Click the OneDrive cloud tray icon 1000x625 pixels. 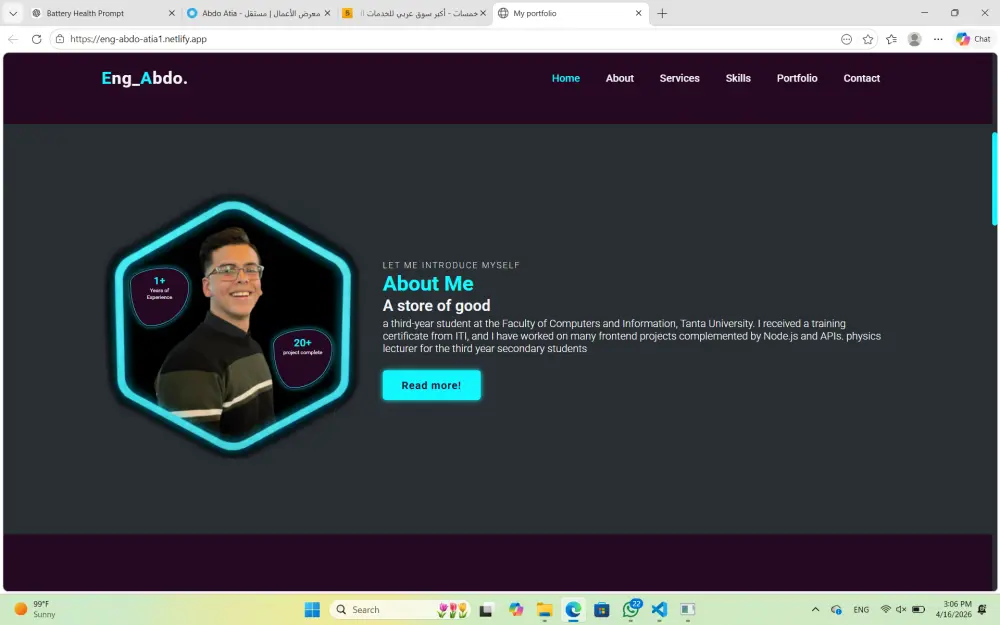836,610
